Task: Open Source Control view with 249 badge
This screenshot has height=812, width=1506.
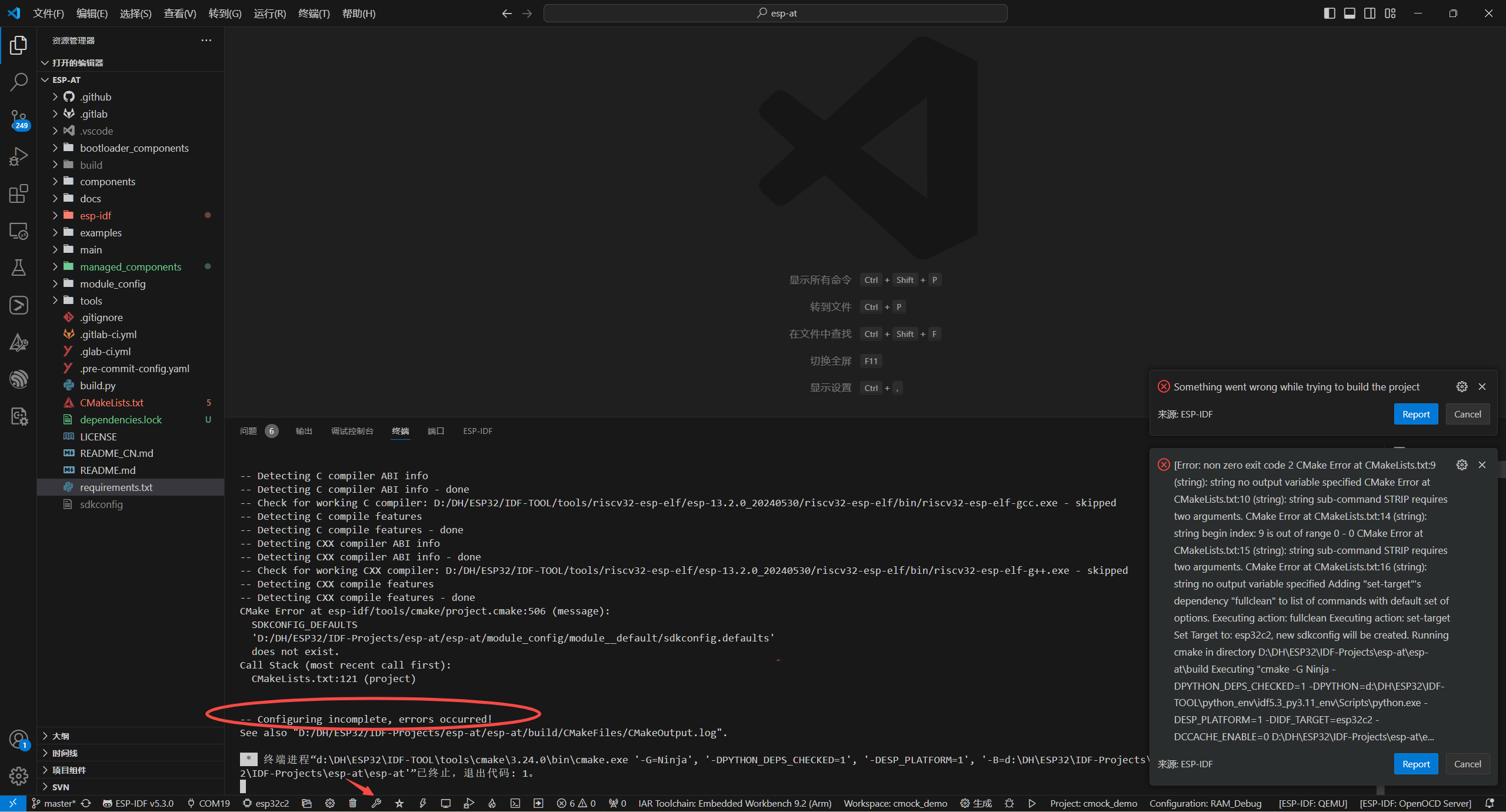Action: point(18,119)
